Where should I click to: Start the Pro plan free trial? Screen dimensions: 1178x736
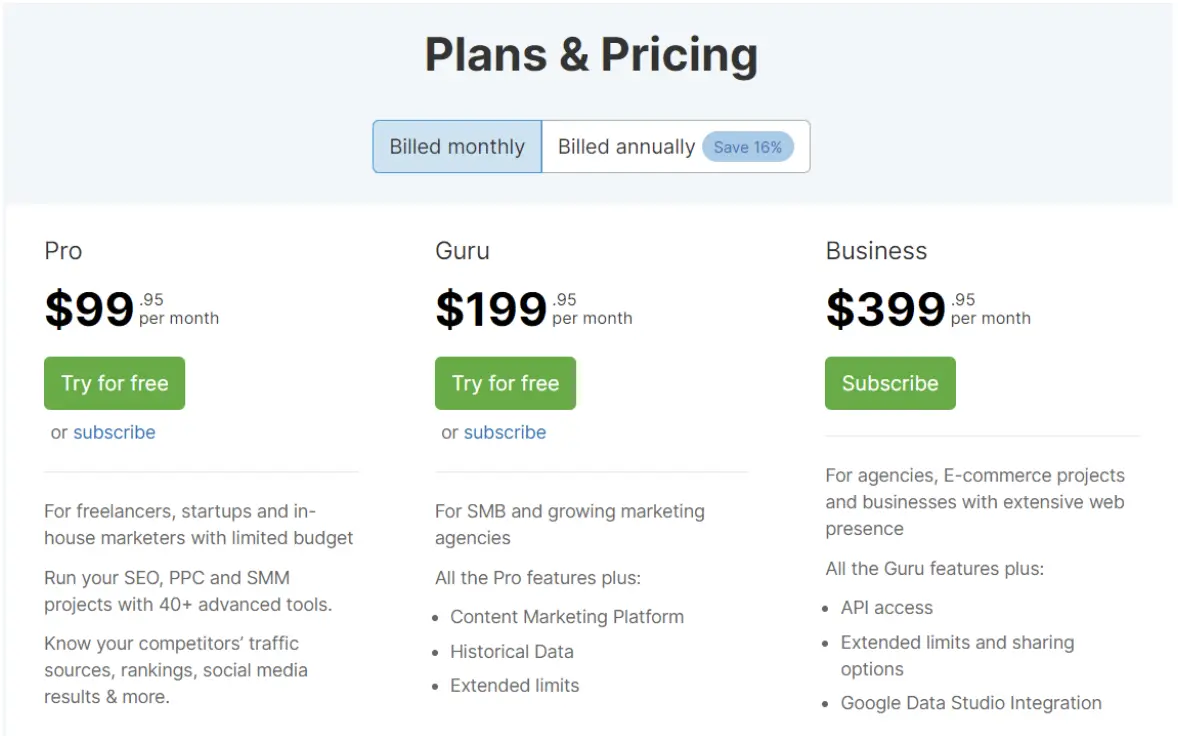(x=114, y=383)
